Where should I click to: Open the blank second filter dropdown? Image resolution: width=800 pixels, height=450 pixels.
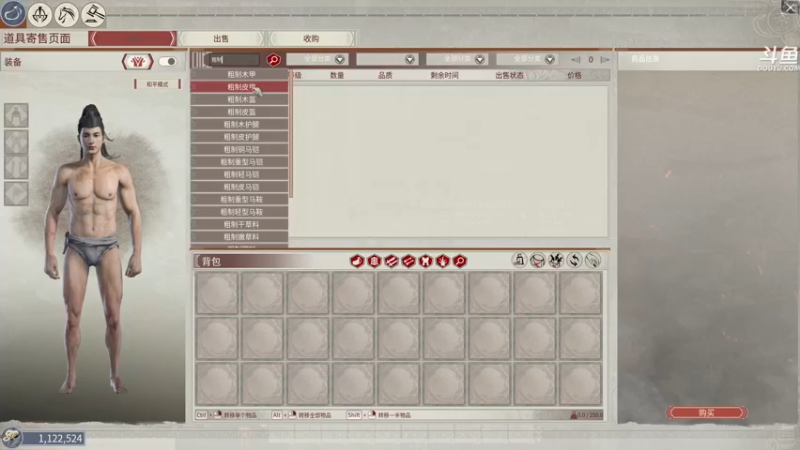click(x=387, y=59)
